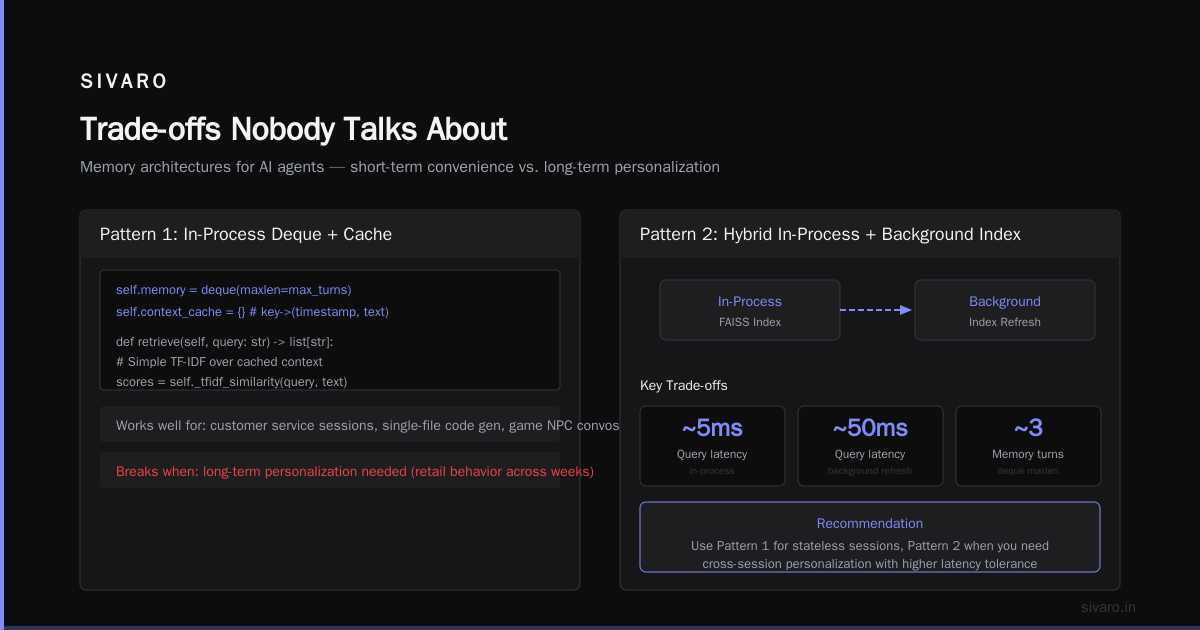Click the self.memory deque code line
The image size is (1200, 630).
click(234, 290)
